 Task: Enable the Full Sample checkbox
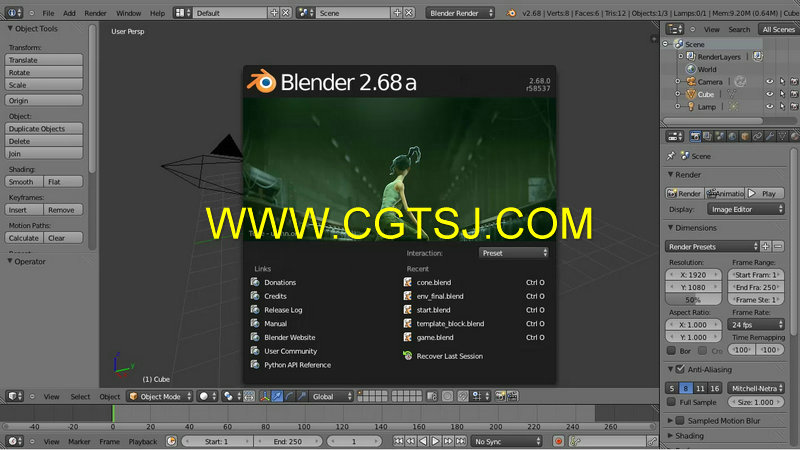coord(671,402)
